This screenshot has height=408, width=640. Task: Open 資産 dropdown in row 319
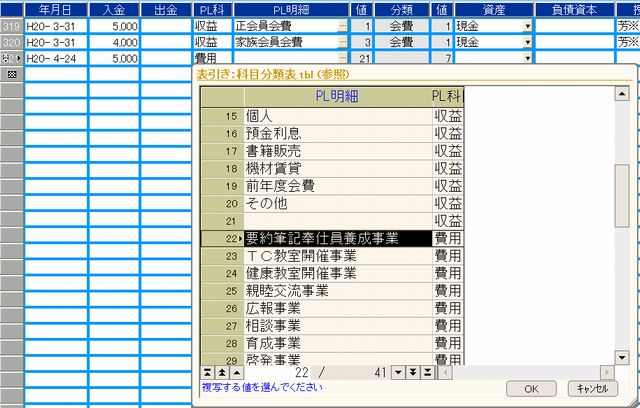528,27
